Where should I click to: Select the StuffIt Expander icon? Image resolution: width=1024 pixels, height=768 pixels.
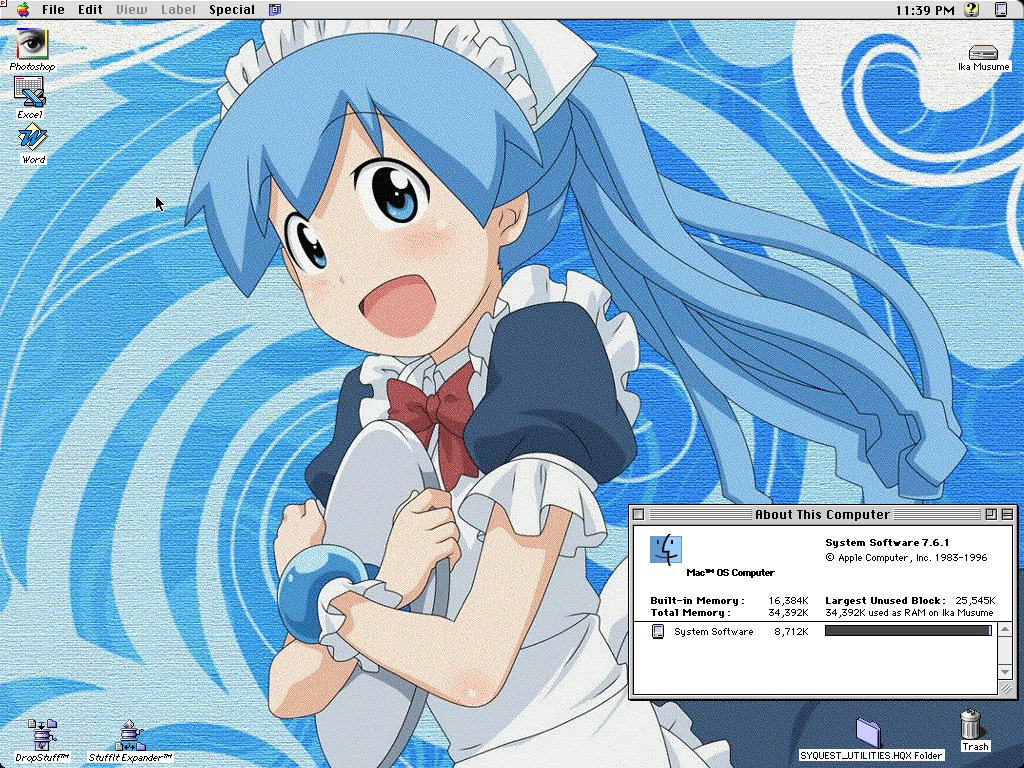(129, 735)
